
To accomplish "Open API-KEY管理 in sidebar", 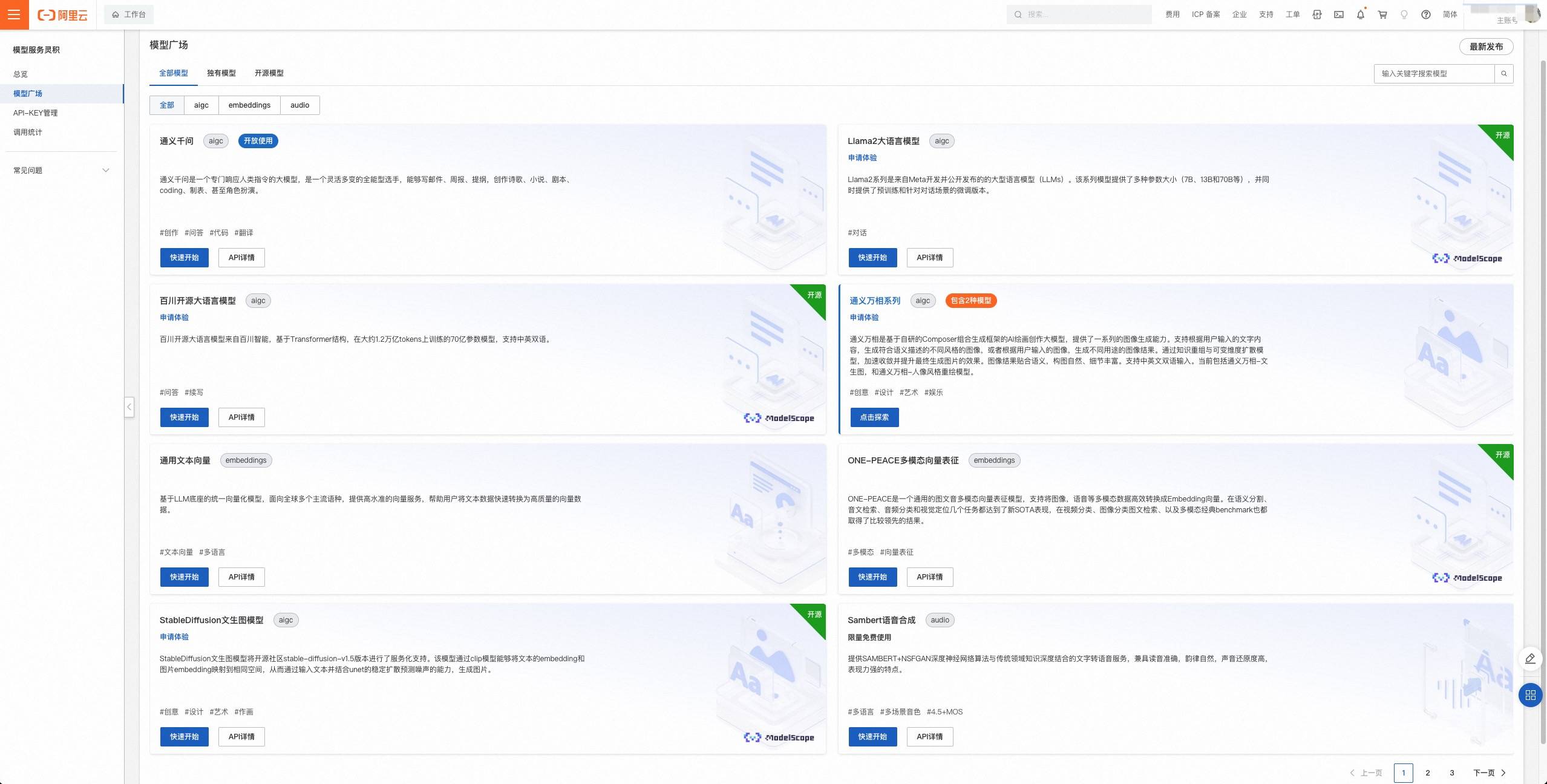I will point(36,113).
